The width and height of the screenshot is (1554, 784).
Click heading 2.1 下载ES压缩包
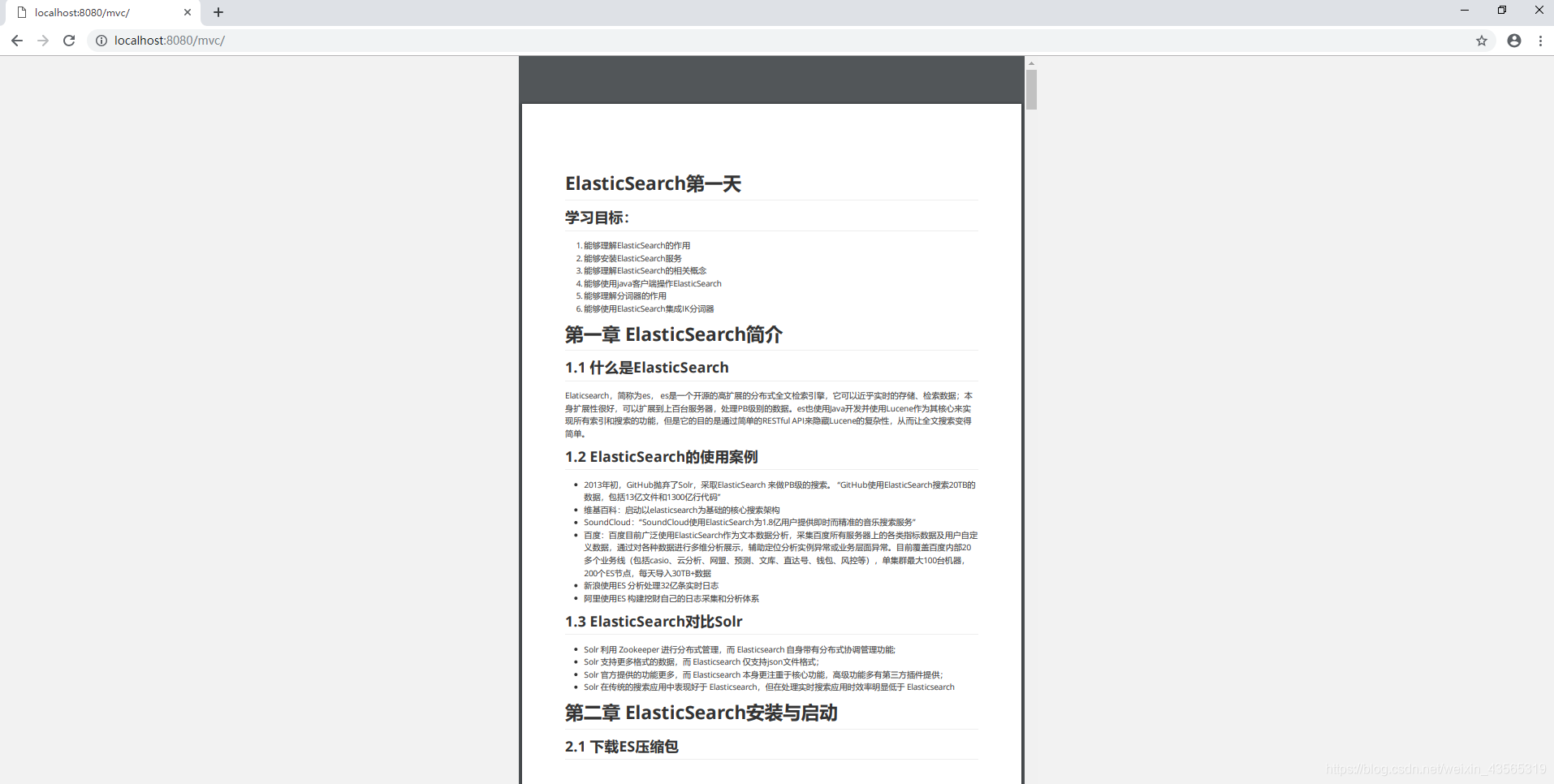tap(621, 747)
